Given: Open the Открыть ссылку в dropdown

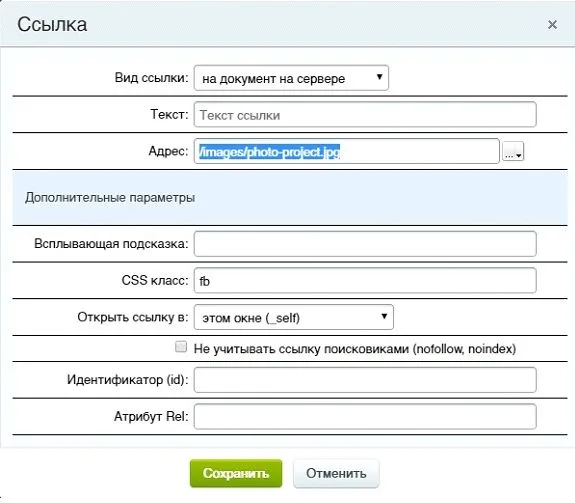Looking at the screenshot, I should (x=294, y=317).
